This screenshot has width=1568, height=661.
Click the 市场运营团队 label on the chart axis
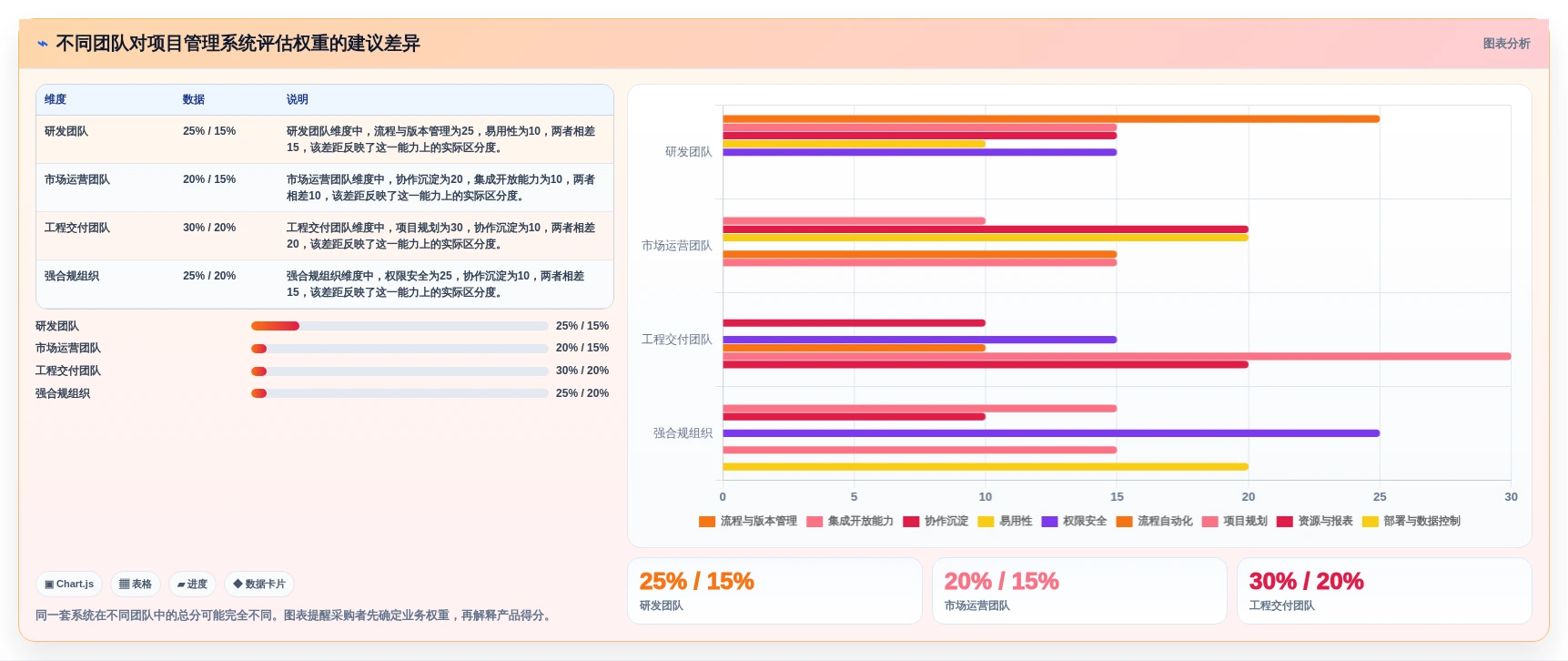[x=676, y=246]
